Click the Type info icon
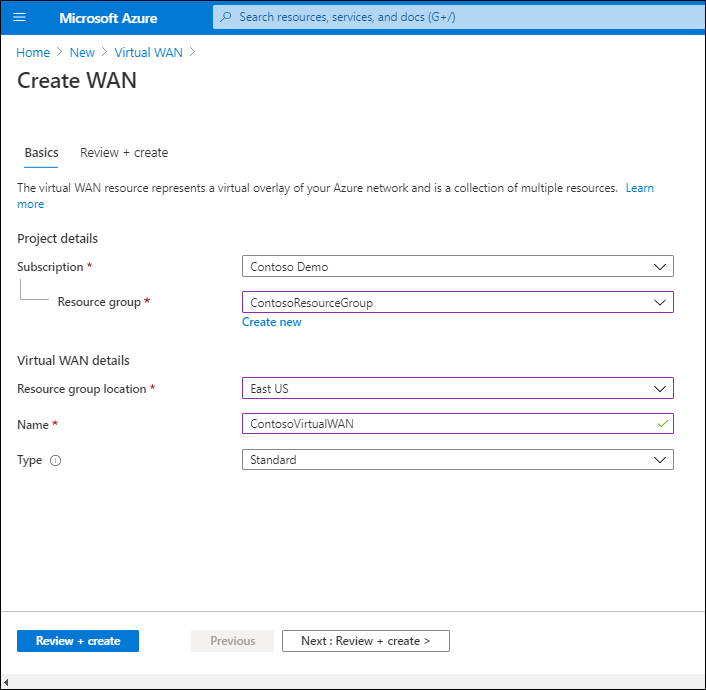This screenshot has width=706, height=690. click(55, 460)
